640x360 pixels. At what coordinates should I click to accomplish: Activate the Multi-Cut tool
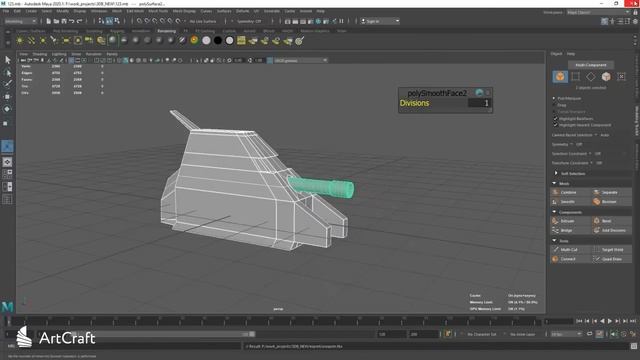click(570, 249)
